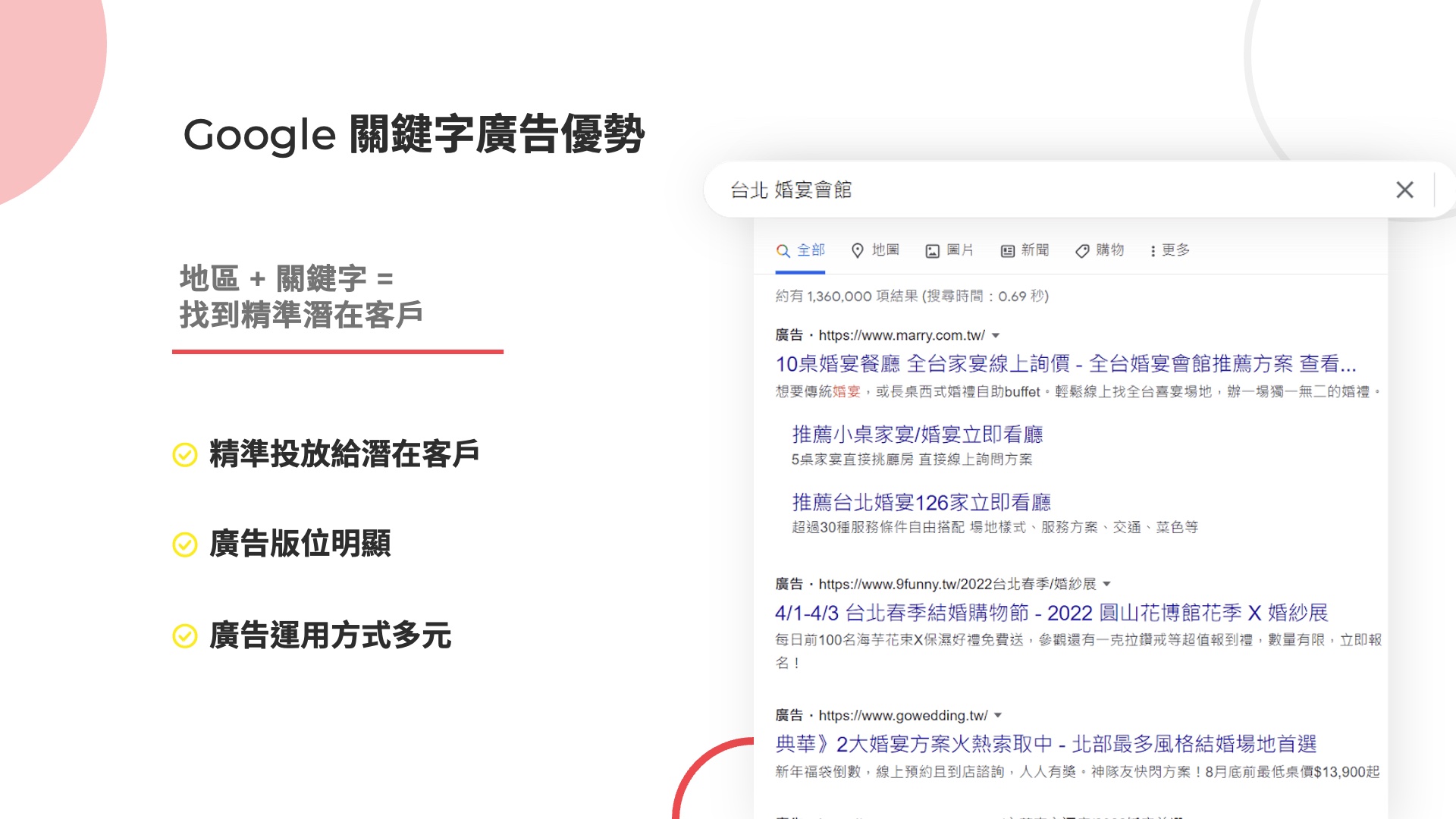Click the bullet text 精準投放給潛在客戶
This screenshot has height=819, width=1456.
coord(344,454)
